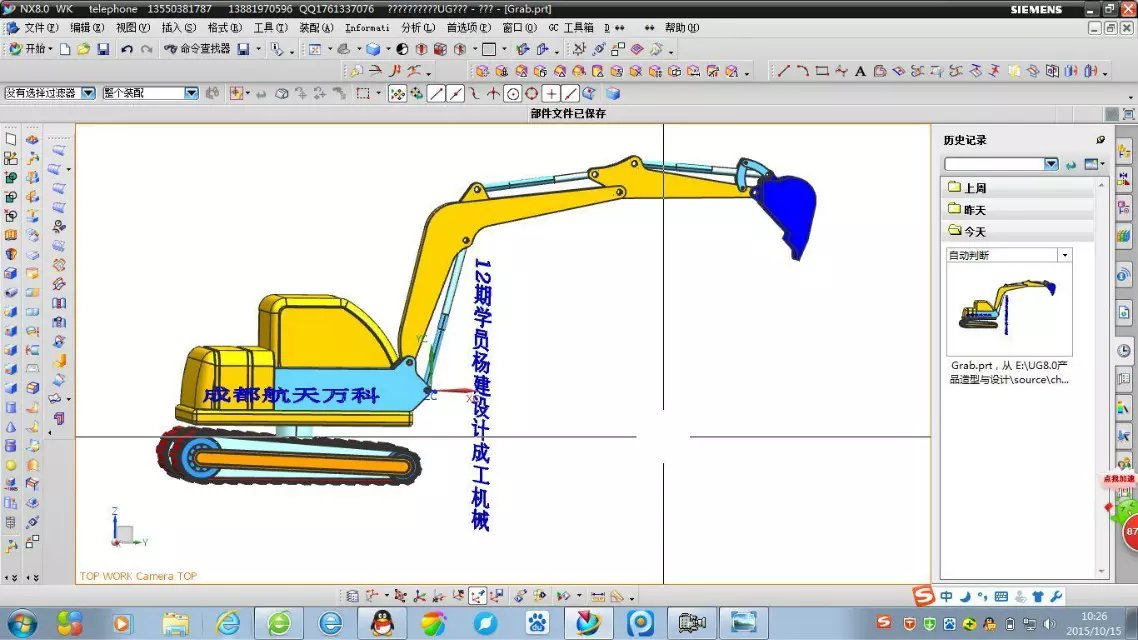The image size is (1138, 640).
Task: Select the Text (A) tool
Action: [x=860, y=71]
